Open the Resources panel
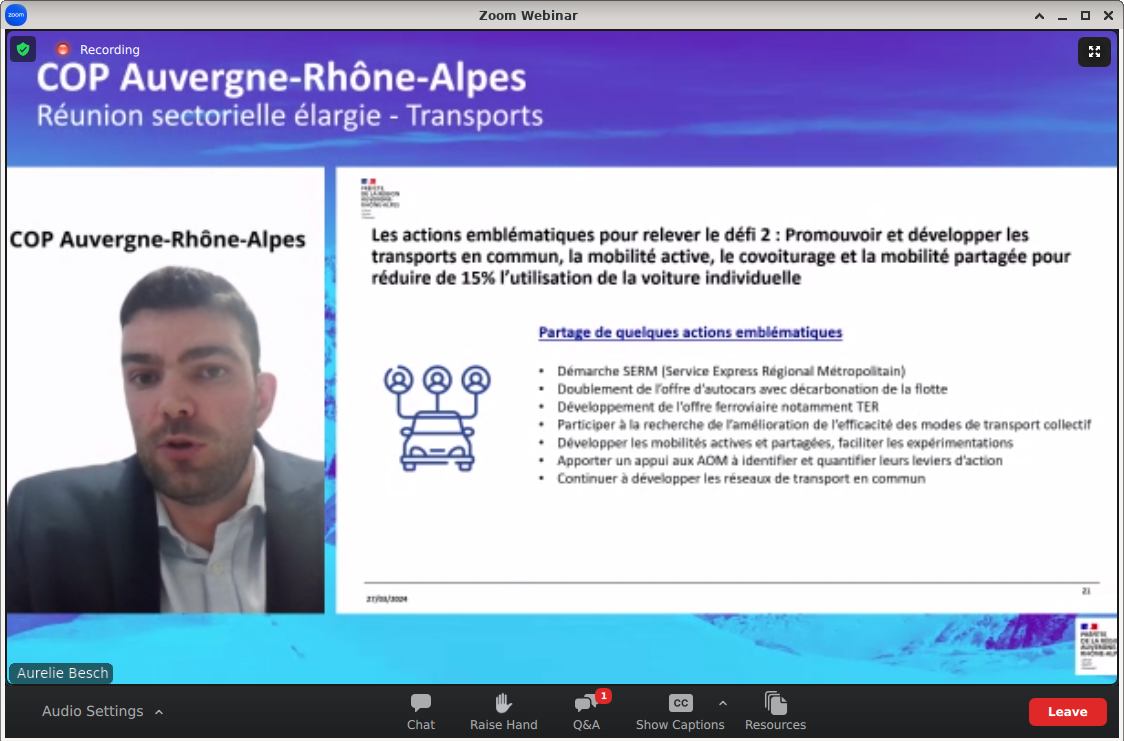1124x741 pixels. click(775, 712)
